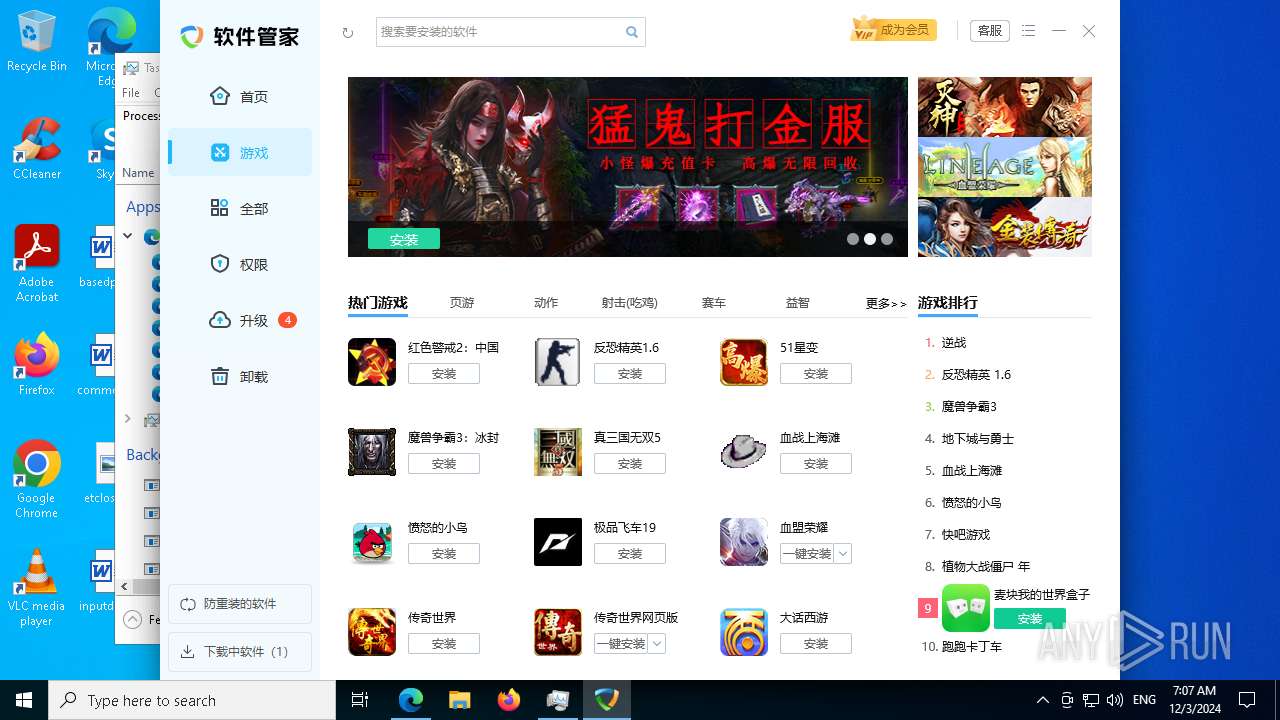
Task: Open the Lineage banner thumbnail
Action: click(1005, 167)
